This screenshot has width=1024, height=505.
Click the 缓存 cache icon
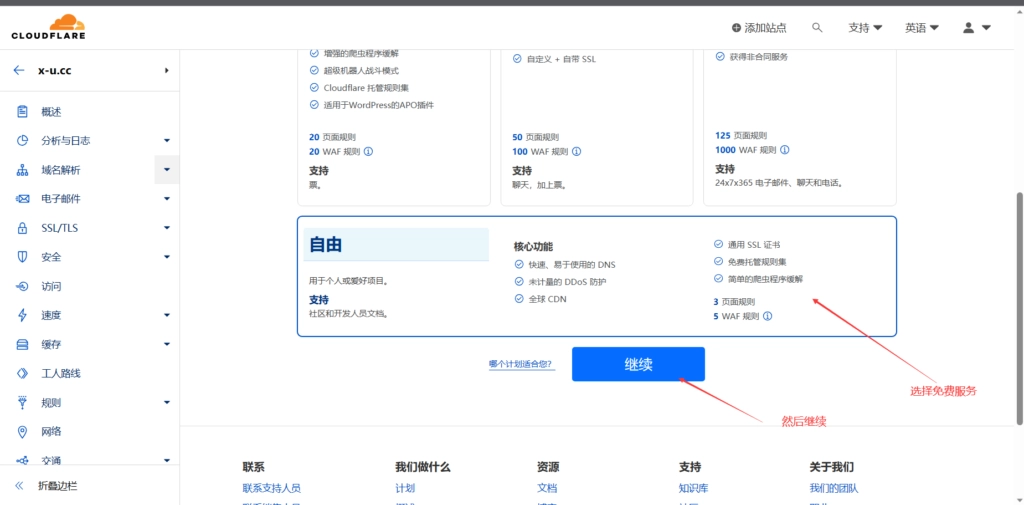(22, 344)
